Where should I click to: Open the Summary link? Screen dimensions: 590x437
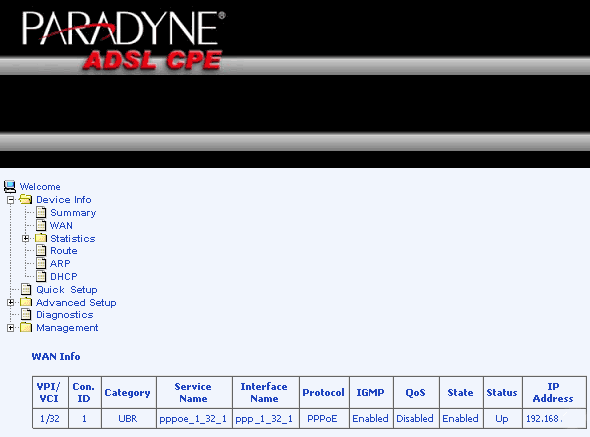(x=73, y=213)
